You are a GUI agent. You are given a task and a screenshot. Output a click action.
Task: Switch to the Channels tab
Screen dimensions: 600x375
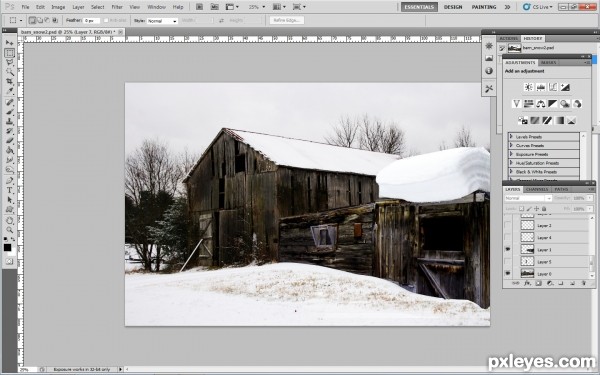pyautogui.click(x=537, y=189)
